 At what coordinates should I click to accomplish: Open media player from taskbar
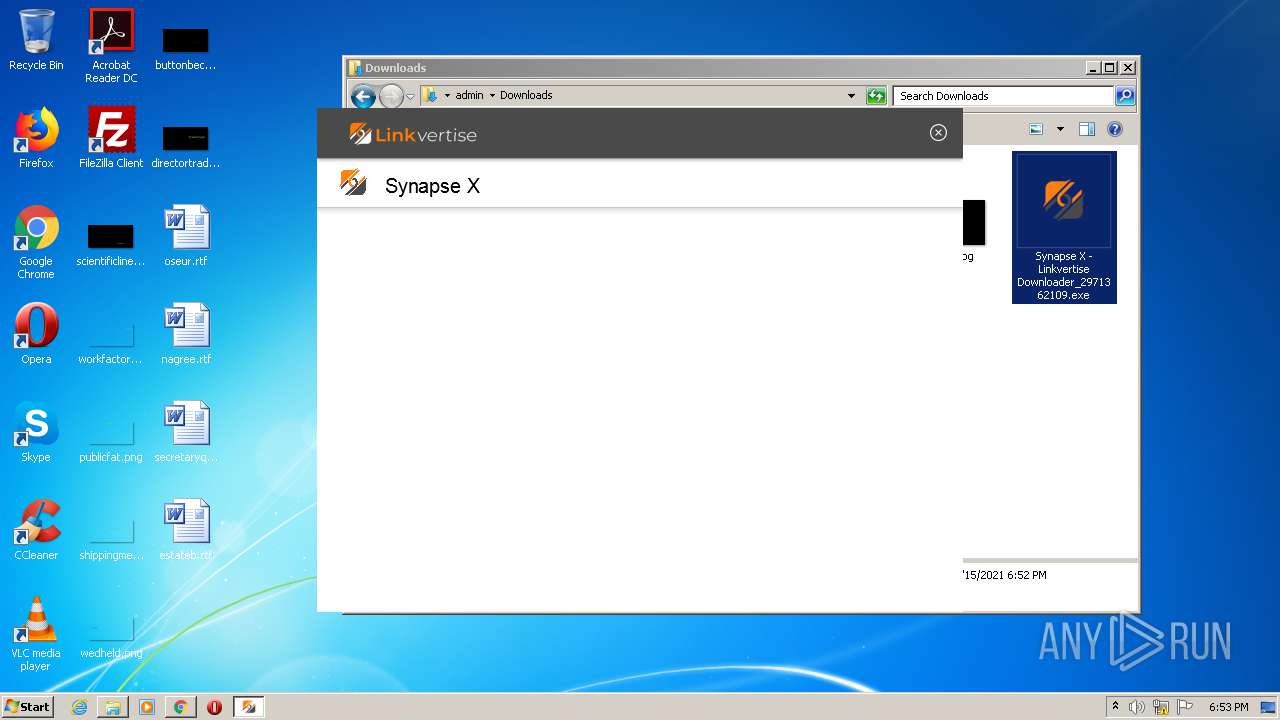pyautogui.click(x=147, y=707)
